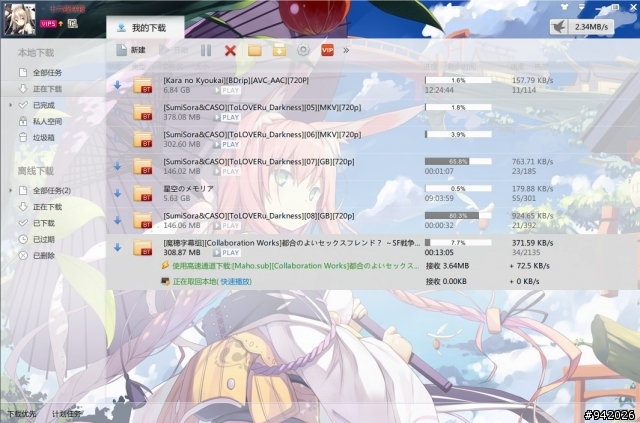The width and height of the screenshot is (640, 423).
Task: Click the 80.3% progress bar
Action: (458, 216)
